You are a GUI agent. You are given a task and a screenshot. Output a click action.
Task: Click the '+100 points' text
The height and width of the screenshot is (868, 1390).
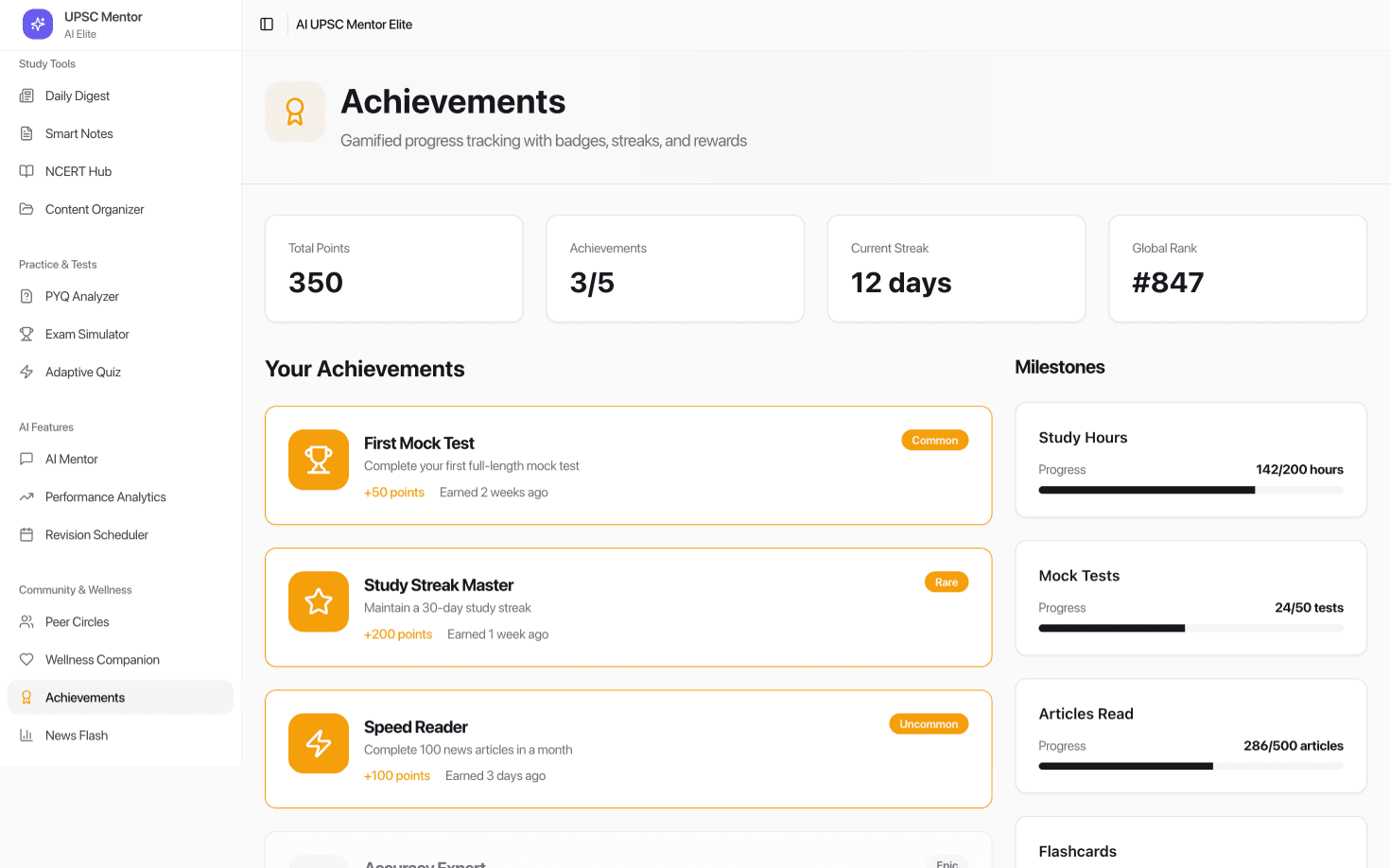397,776
